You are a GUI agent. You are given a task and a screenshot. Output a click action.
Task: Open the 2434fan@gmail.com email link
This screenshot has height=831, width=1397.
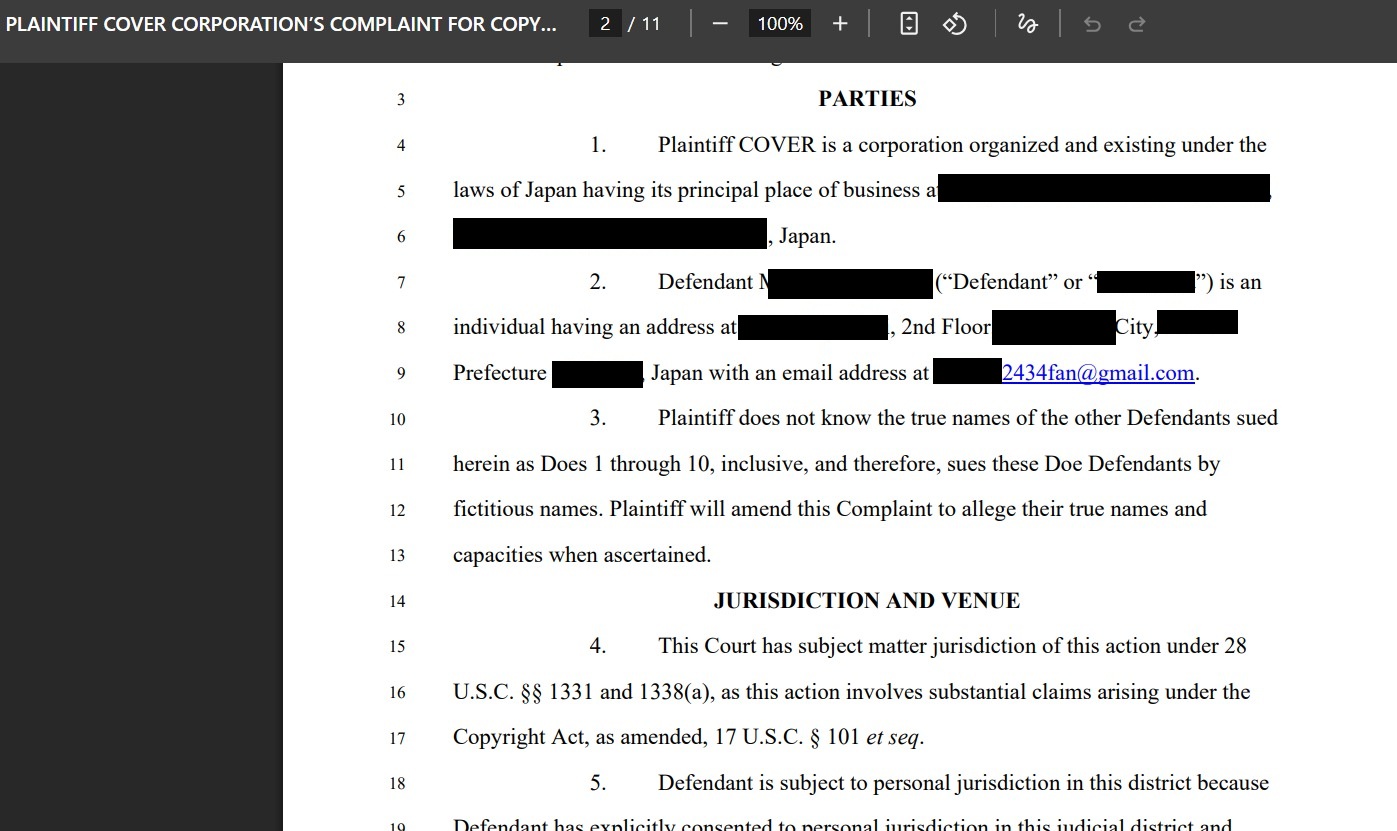(1098, 373)
